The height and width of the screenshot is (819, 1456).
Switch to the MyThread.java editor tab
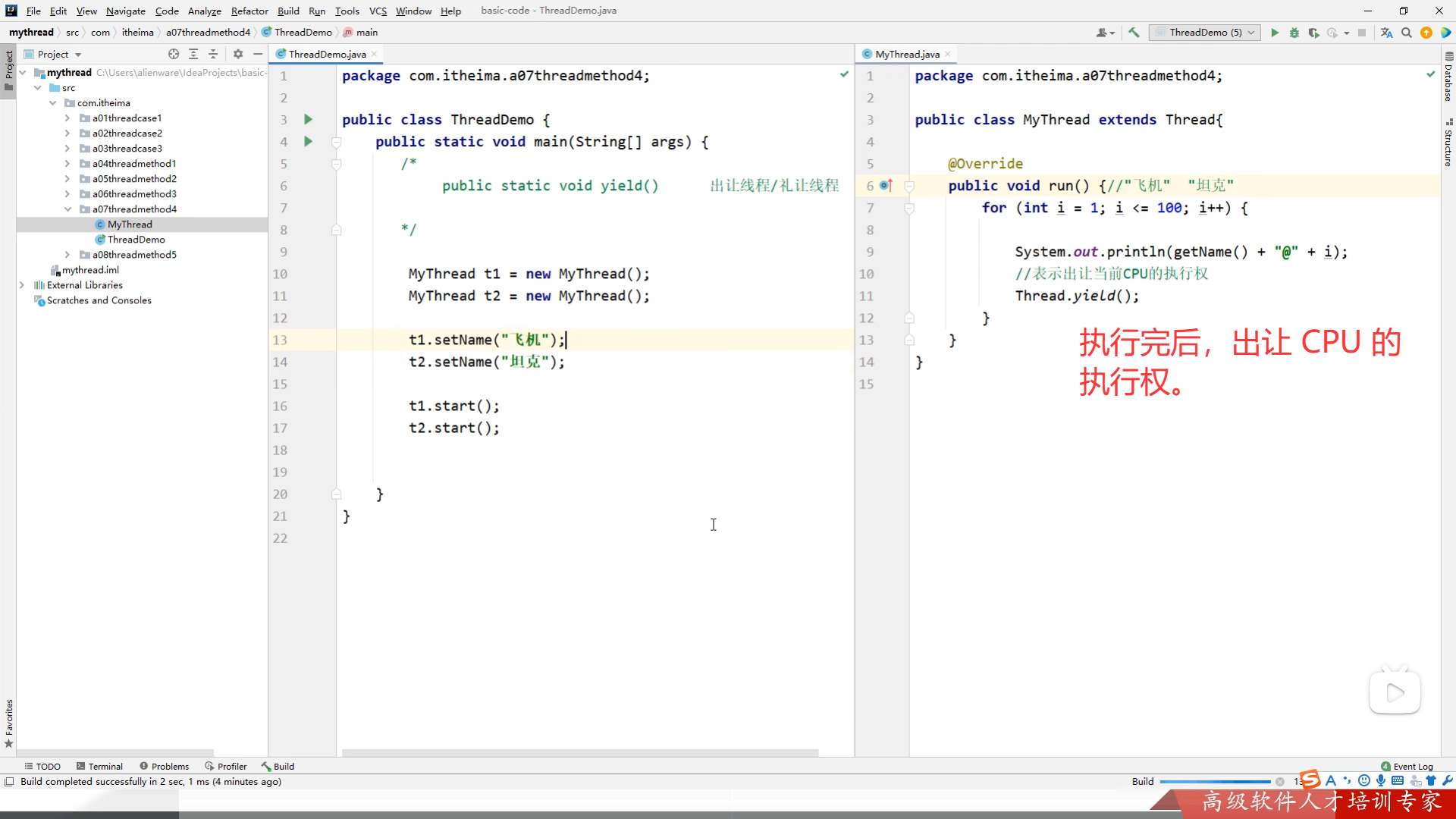907,54
